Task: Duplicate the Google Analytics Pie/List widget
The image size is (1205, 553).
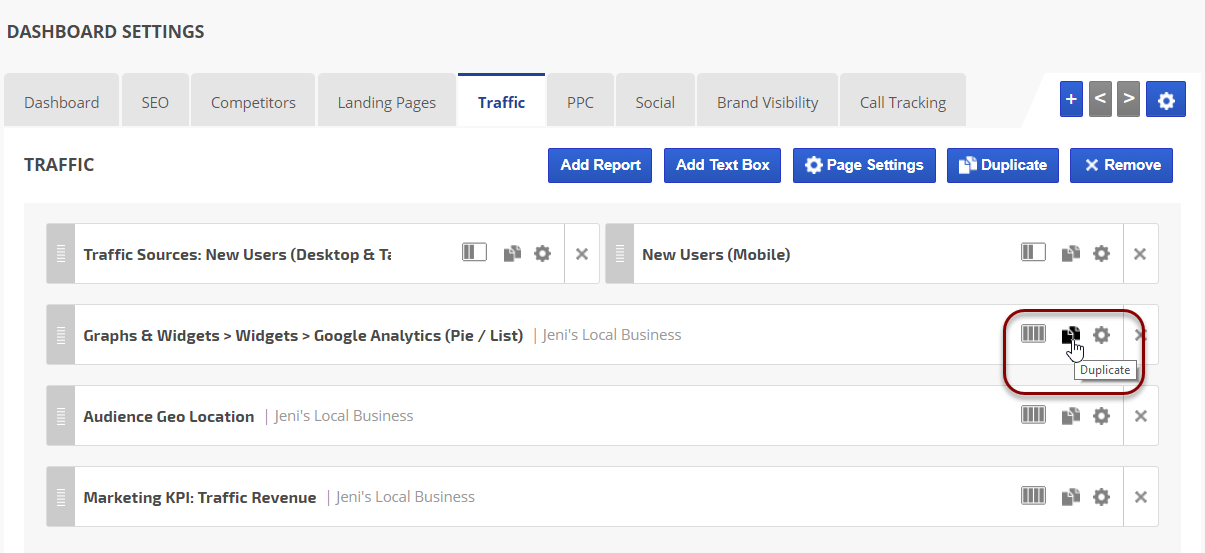Action: click(1071, 335)
